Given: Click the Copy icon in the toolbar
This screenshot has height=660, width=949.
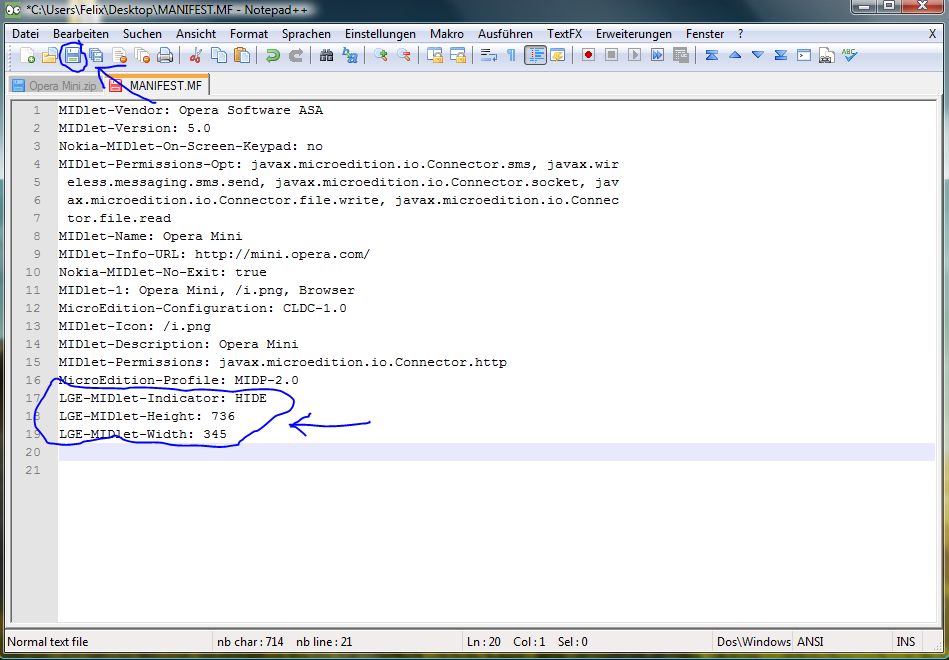Looking at the screenshot, I should (x=218, y=56).
